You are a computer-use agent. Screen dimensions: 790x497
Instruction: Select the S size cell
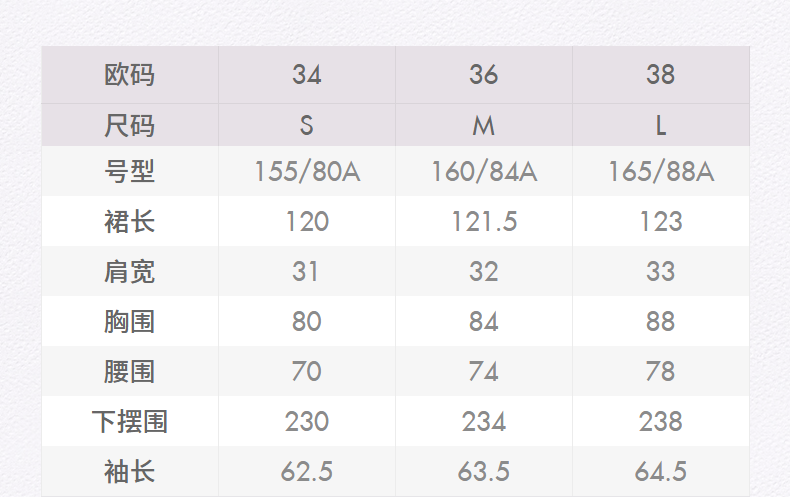[x=307, y=126]
